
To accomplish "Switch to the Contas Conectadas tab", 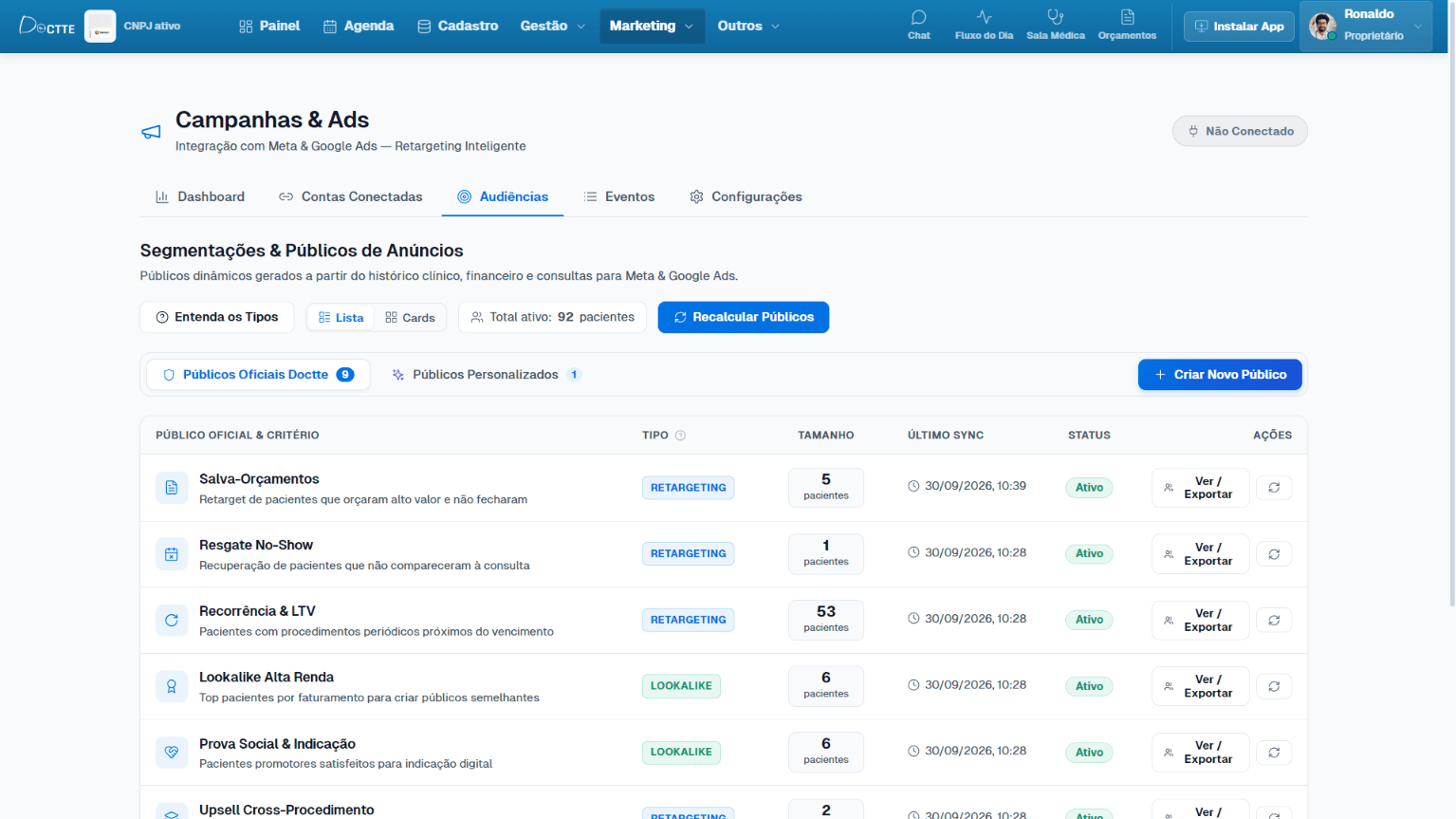I will [351, 196].
